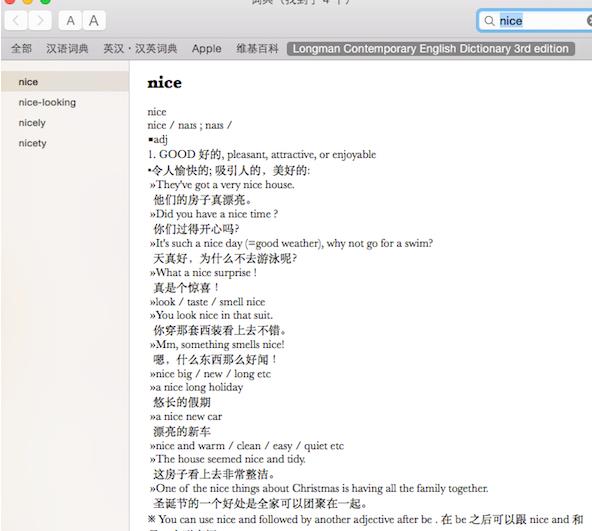Viewport: 592px width, 531px height.
Task: Click the translation '真是个惊喜！'
Action: (187, 287)
